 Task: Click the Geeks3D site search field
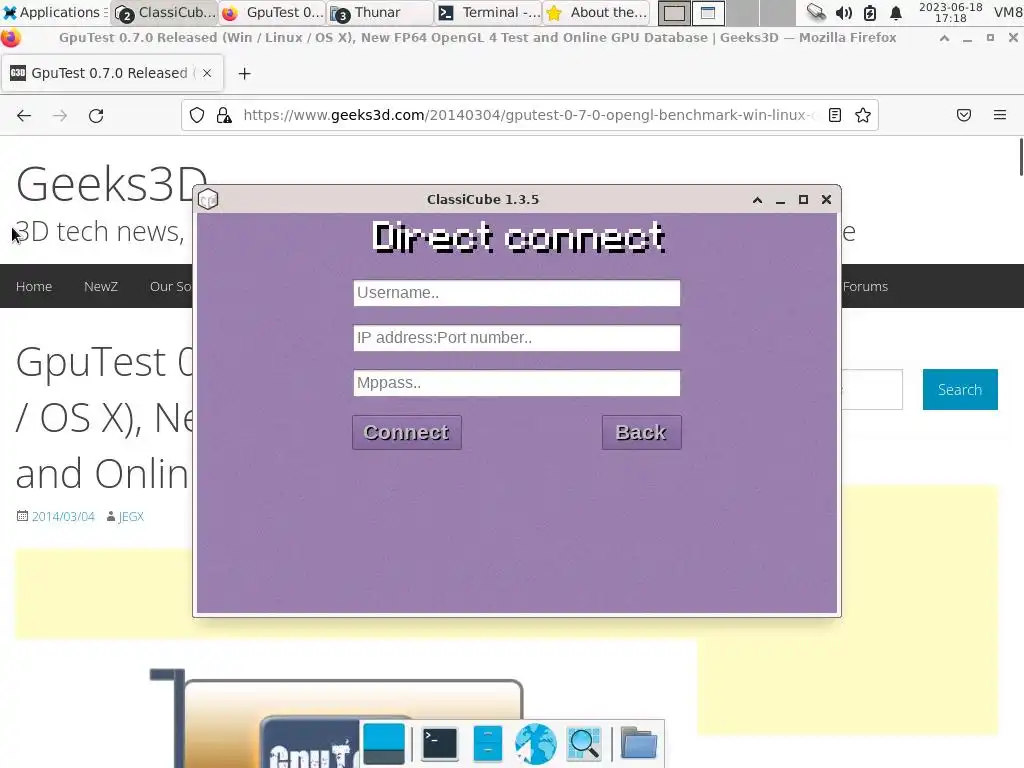(872, 390)
